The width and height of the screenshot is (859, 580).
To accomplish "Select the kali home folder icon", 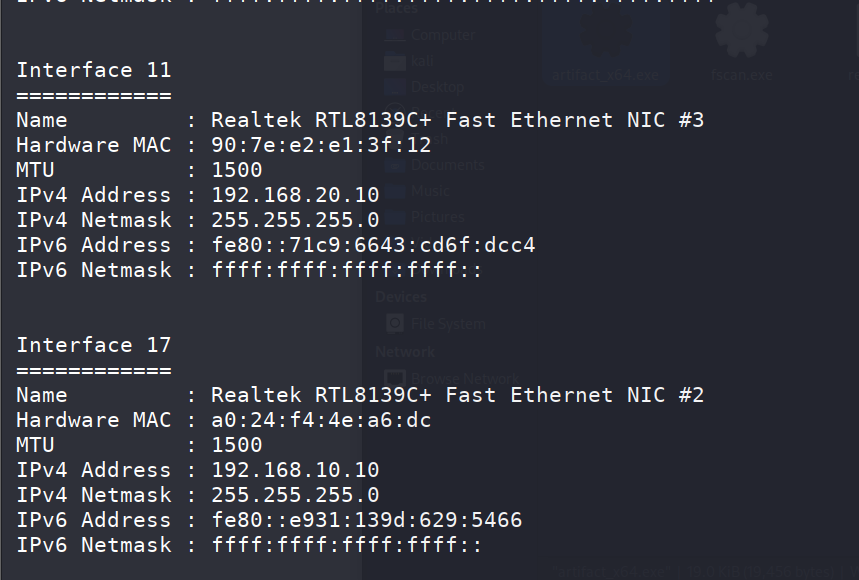I will click(x=394, y=61).
